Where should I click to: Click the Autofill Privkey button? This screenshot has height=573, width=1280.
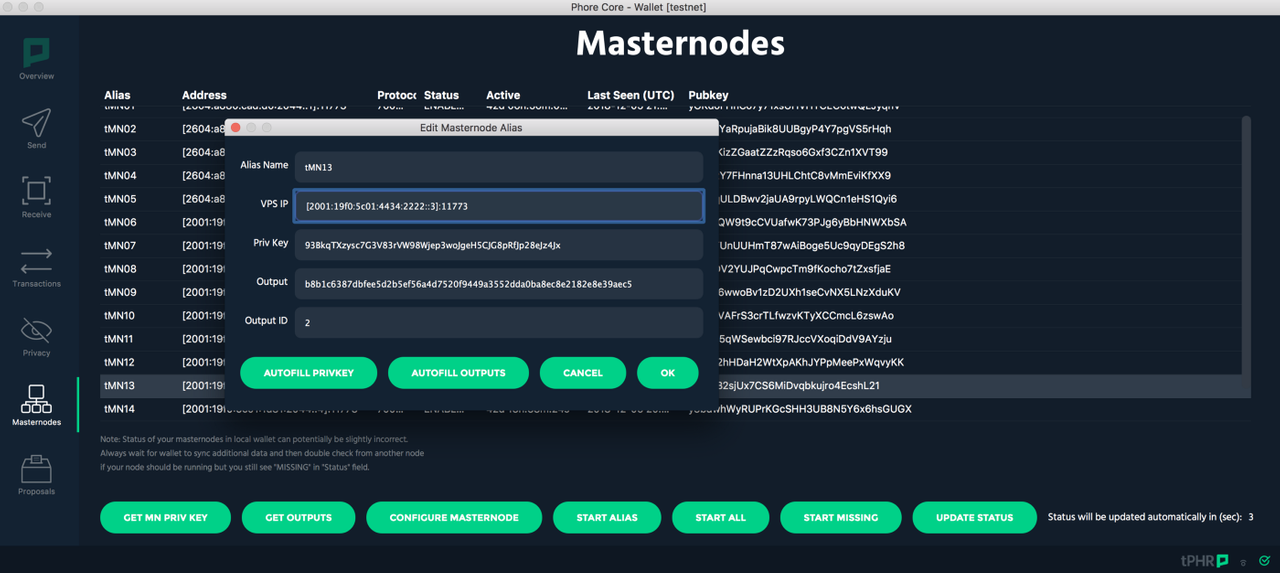[309, 373]
